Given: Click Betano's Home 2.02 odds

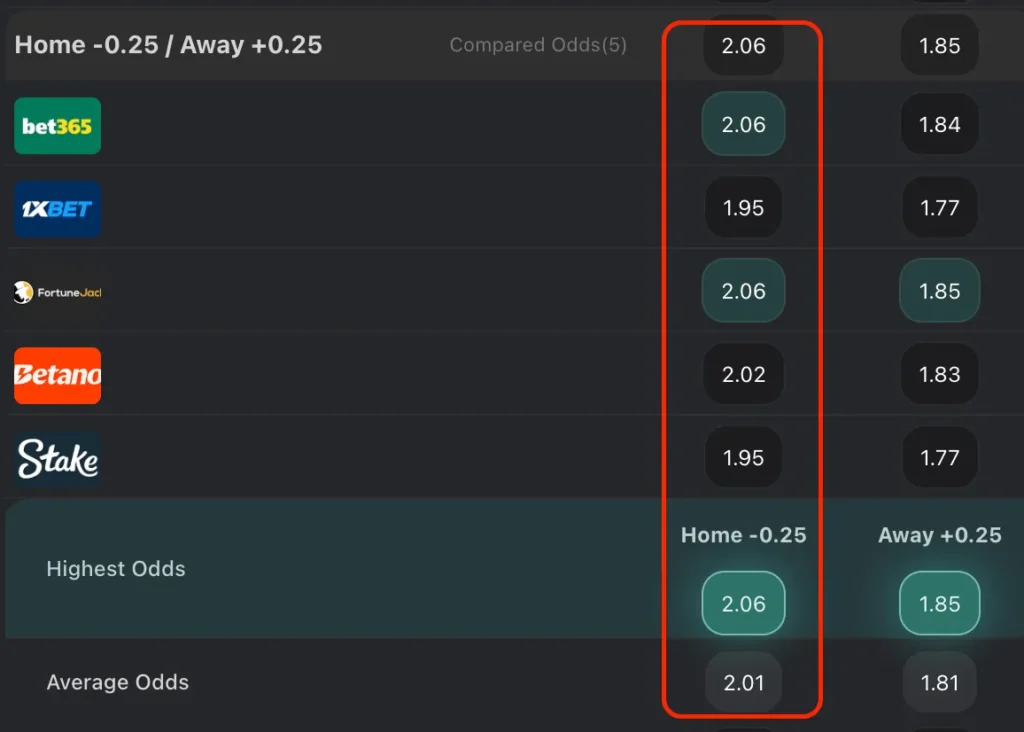Looking at the screenshot, I should click(x=743, y=374).
